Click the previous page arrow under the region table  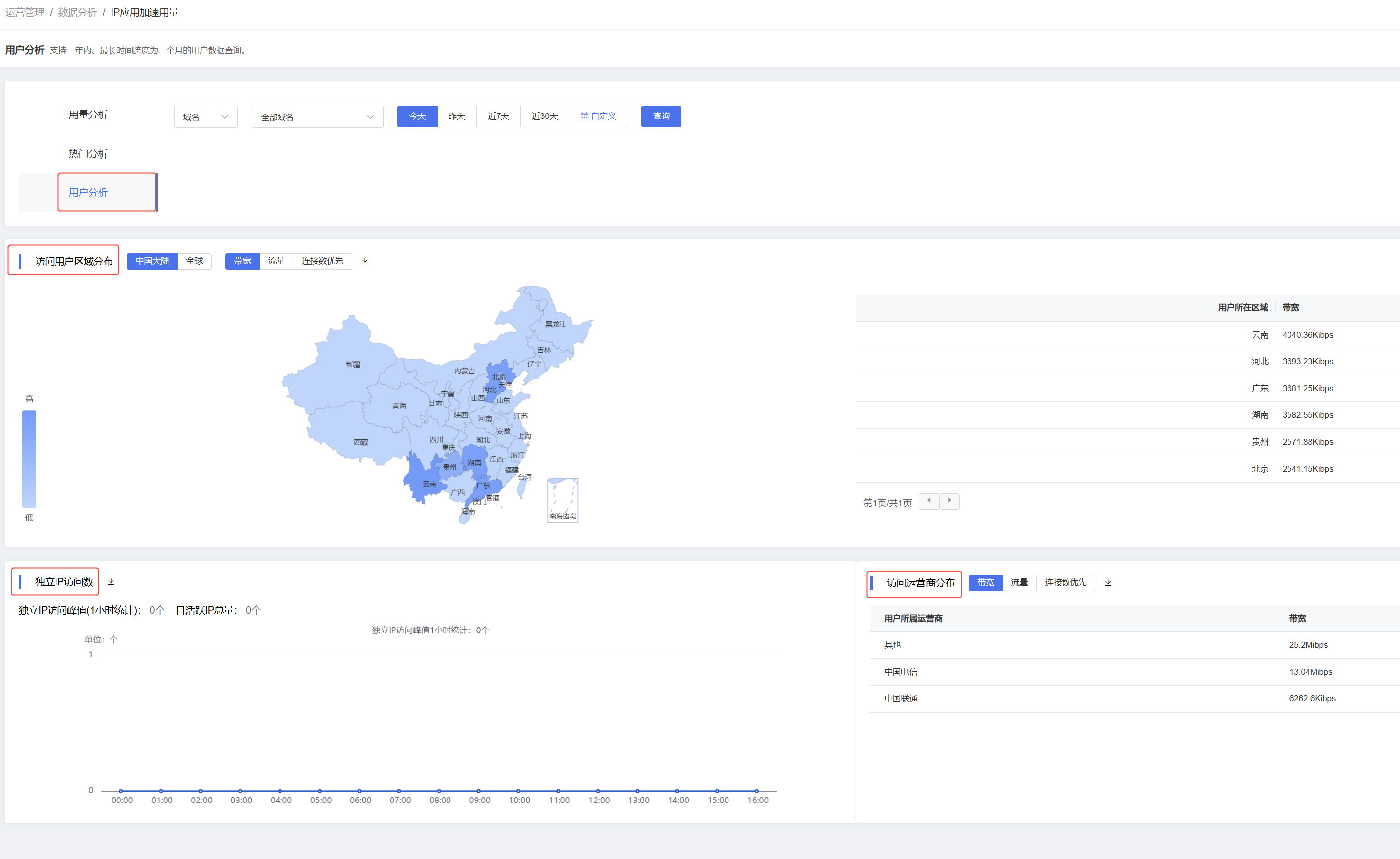click(929, 501)
